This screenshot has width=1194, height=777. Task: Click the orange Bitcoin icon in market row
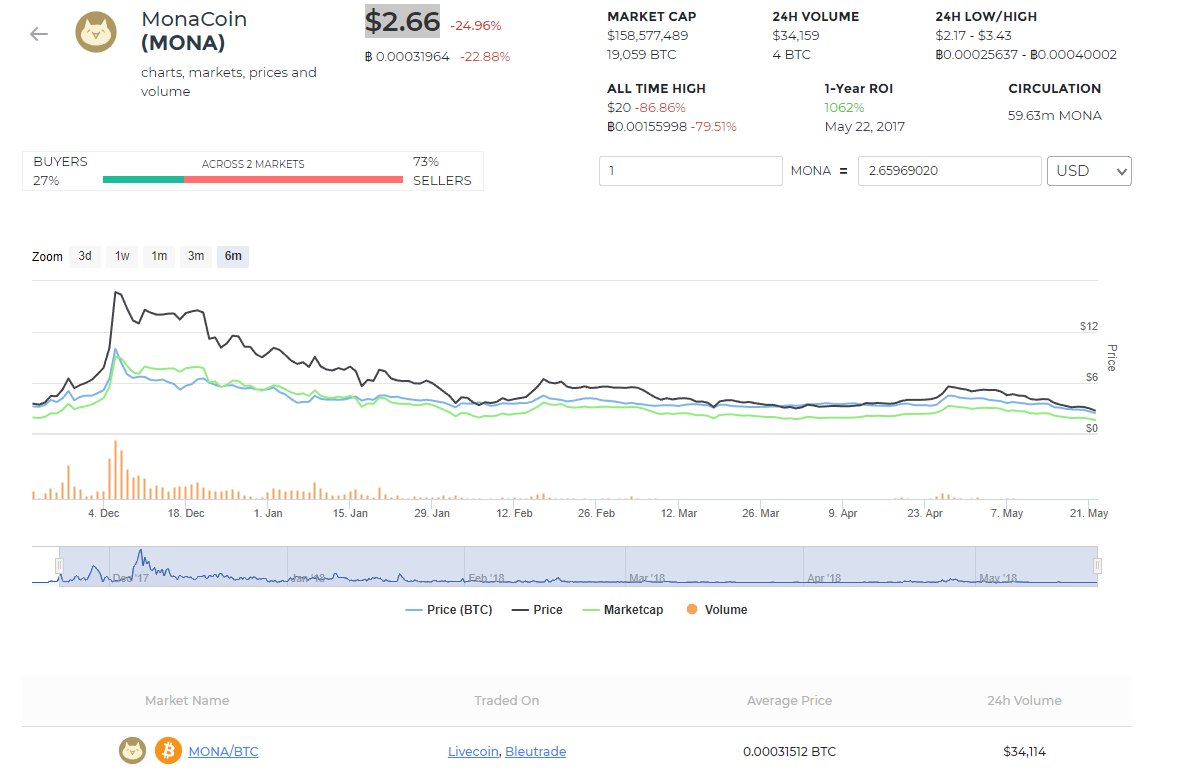point(168,750)
